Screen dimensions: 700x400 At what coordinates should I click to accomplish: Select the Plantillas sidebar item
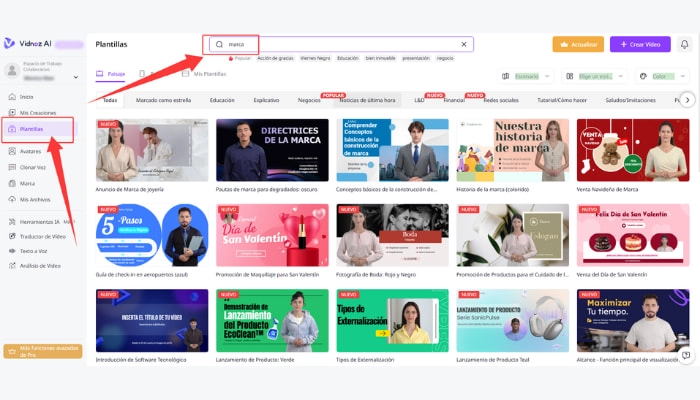(x=38, y=129)
